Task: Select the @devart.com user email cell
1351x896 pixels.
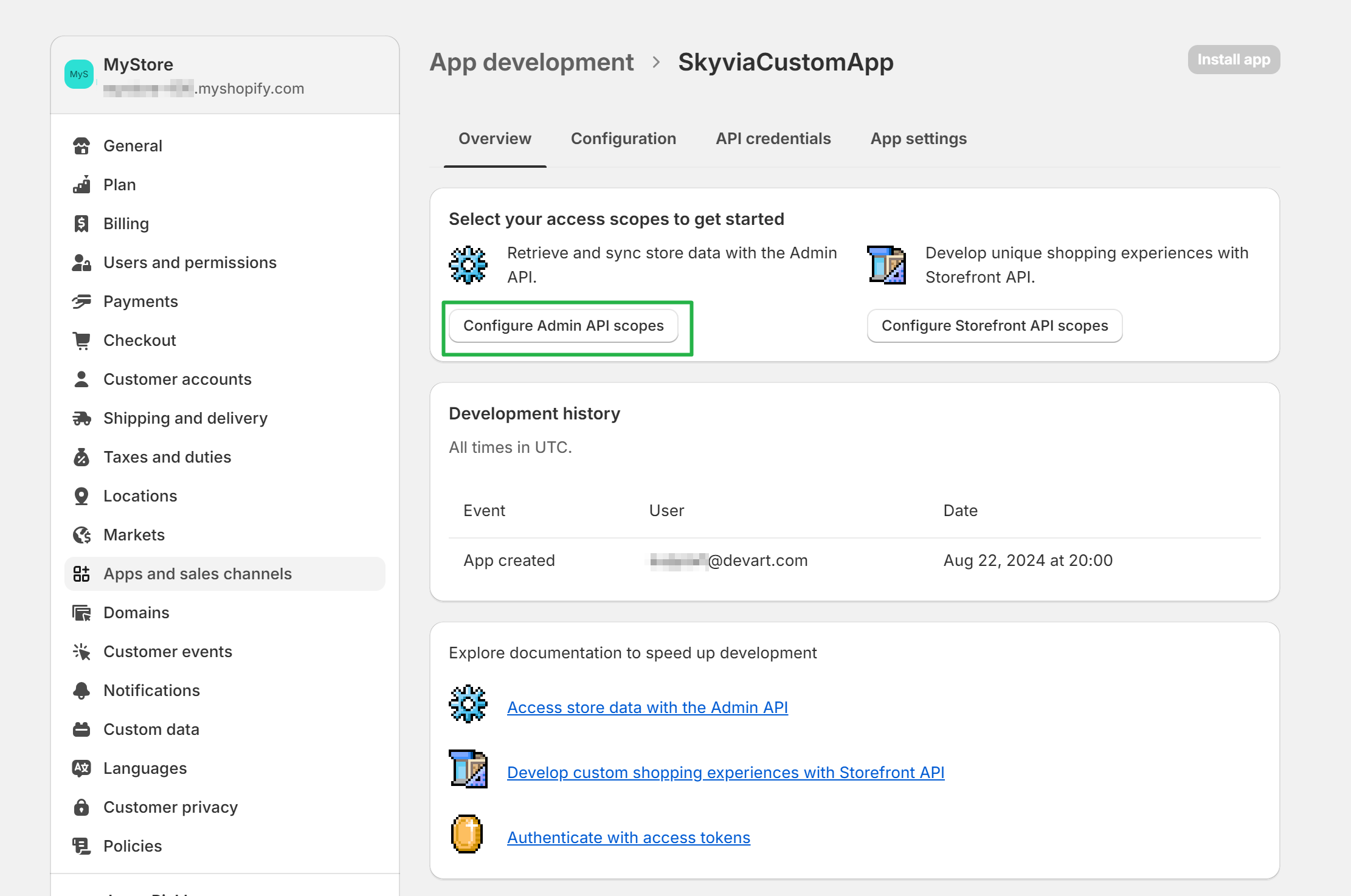Action: point(728,560)
